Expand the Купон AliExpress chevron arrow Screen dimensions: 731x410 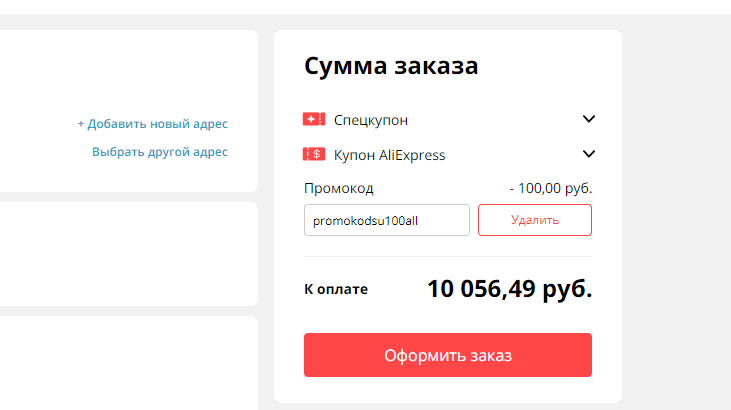coord(589,154)
